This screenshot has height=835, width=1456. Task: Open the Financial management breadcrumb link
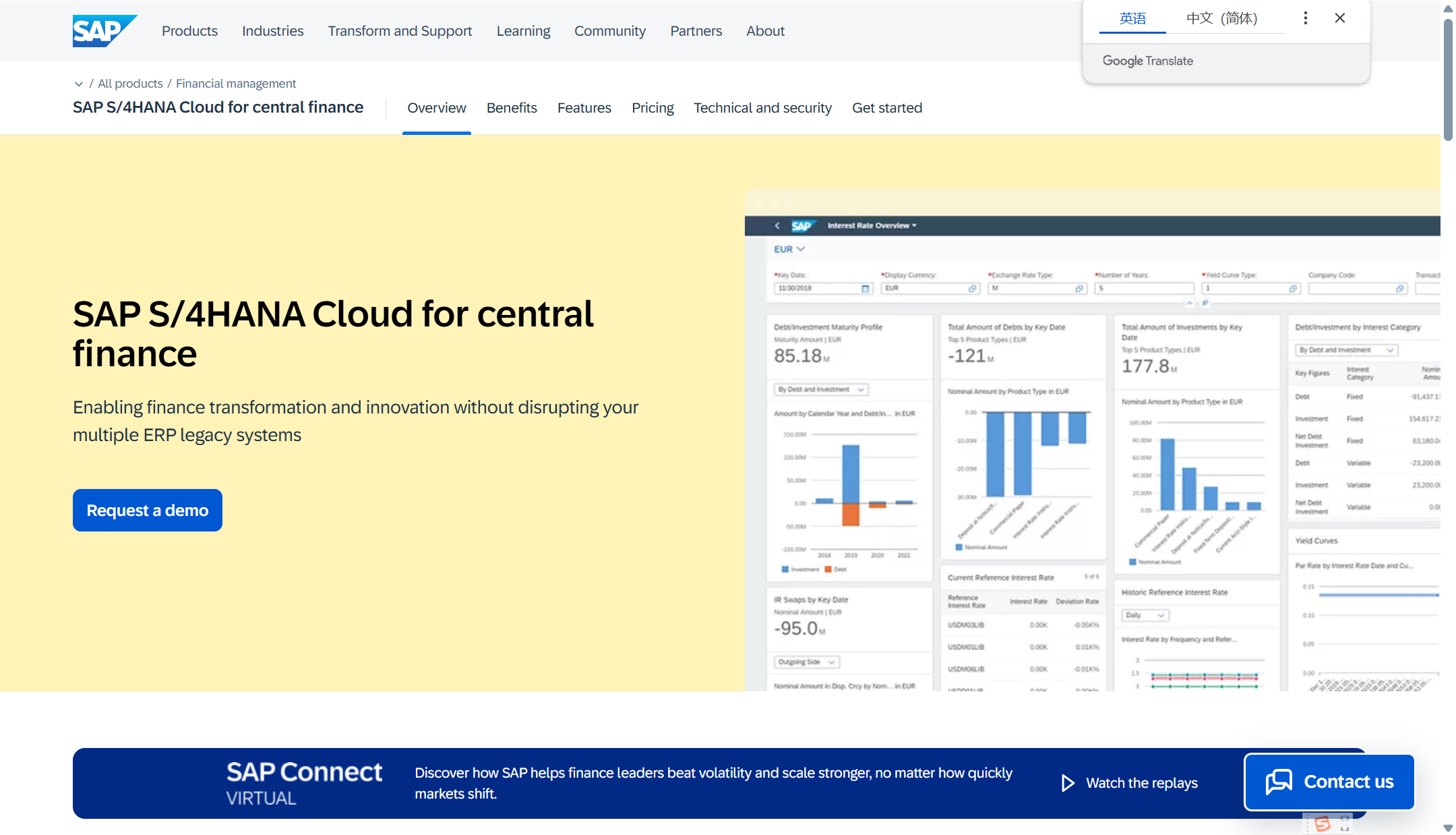[x=236, y=84]
